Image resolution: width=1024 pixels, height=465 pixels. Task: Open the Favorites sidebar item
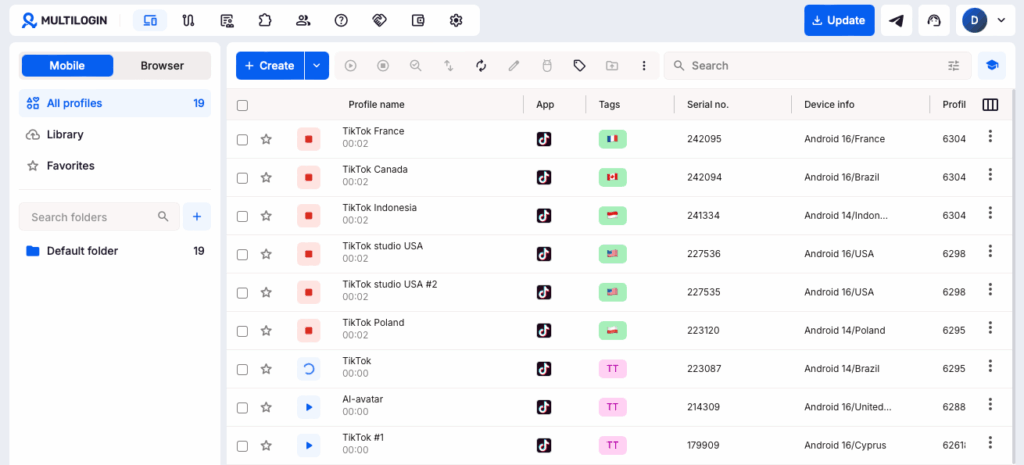coord(115,166)
